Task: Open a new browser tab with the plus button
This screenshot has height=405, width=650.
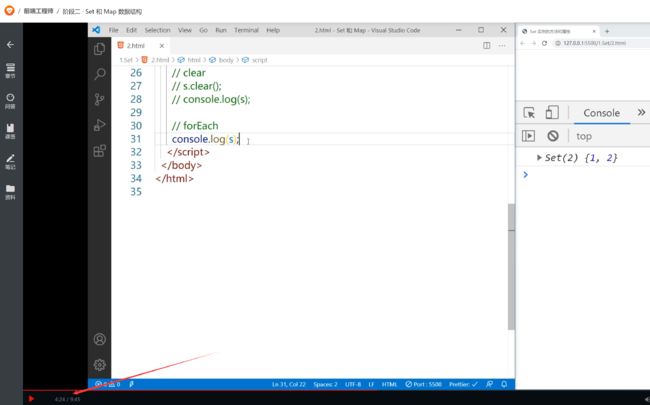Action: (x=607, y=31)
